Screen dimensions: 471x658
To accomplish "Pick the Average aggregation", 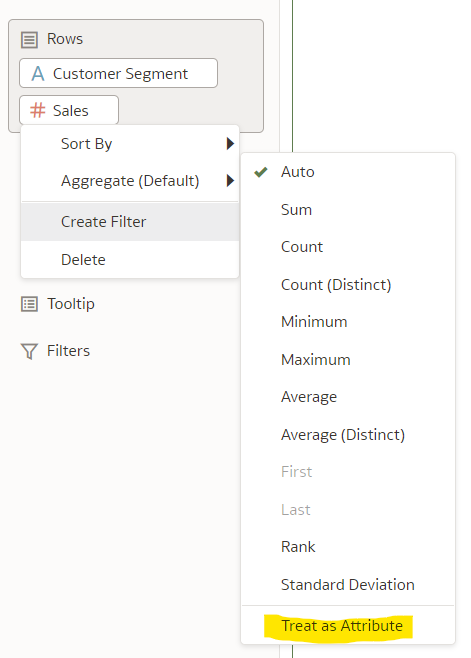I will pos(348,397).
